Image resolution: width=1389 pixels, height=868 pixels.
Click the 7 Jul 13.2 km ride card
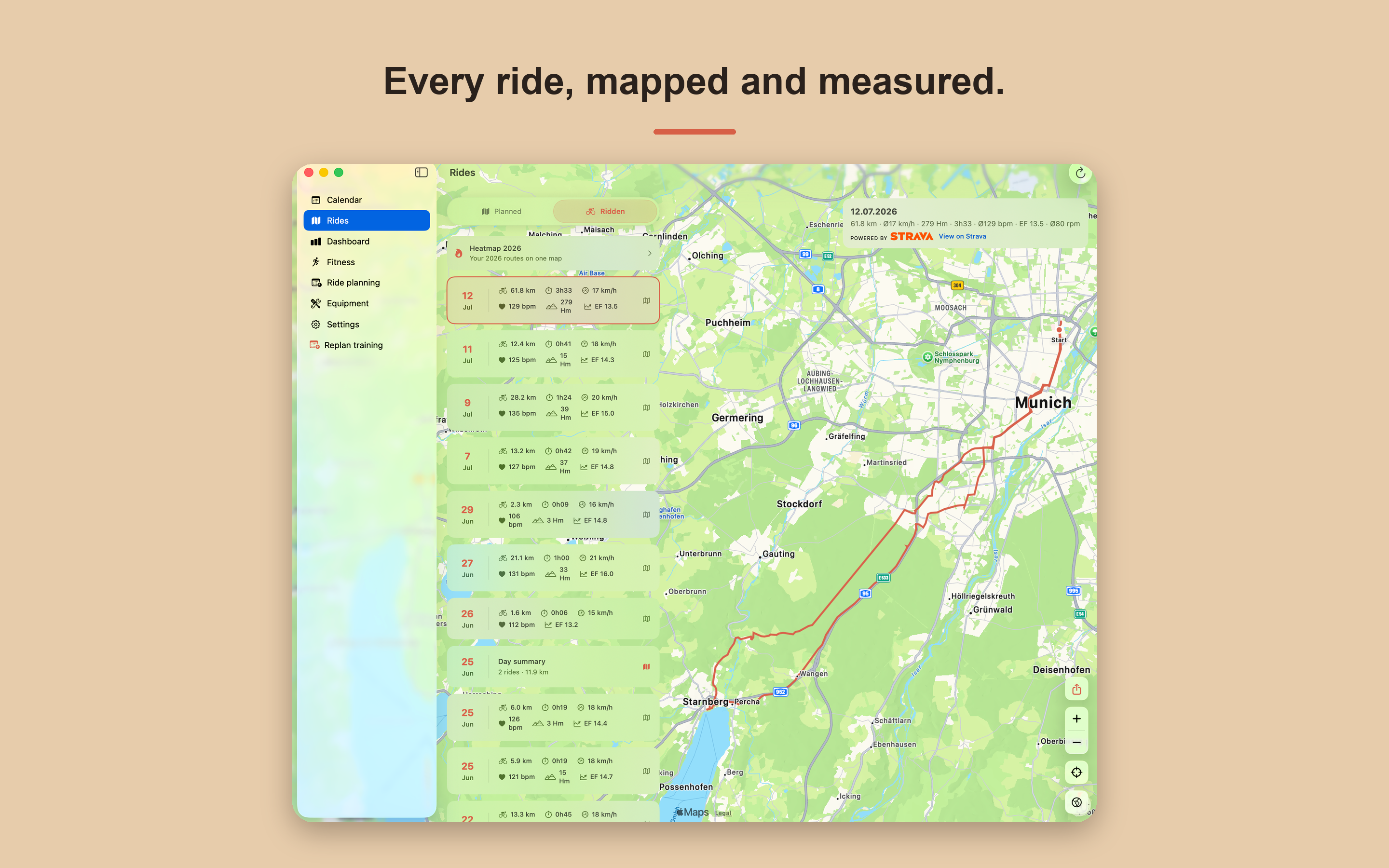coord(553,461)
